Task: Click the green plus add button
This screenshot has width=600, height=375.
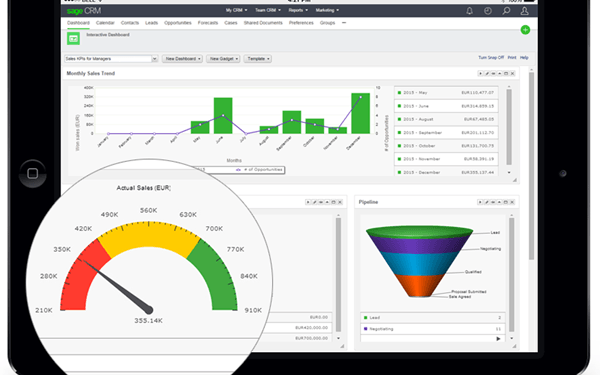Action: pos(525,30)
